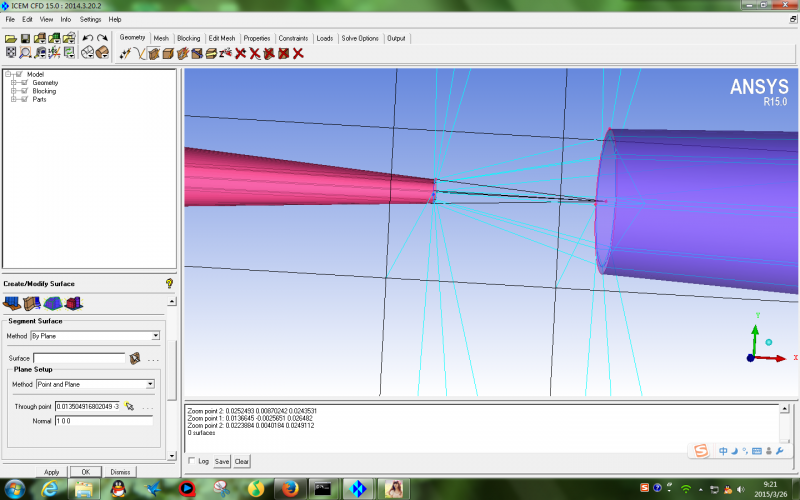Toggle the Parts checkbox in model tree
This screenshot has height=500, width=800.
pyautogui.click(x=23, y=99)
